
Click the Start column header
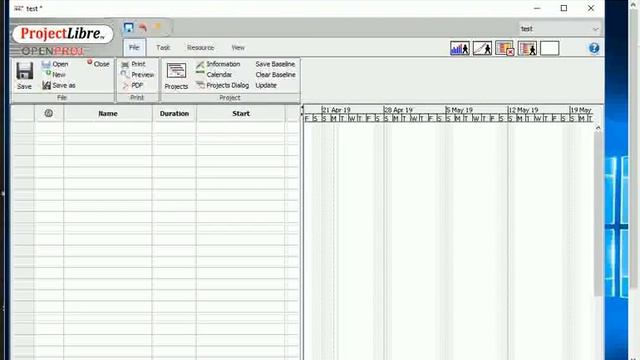(241, 113)
